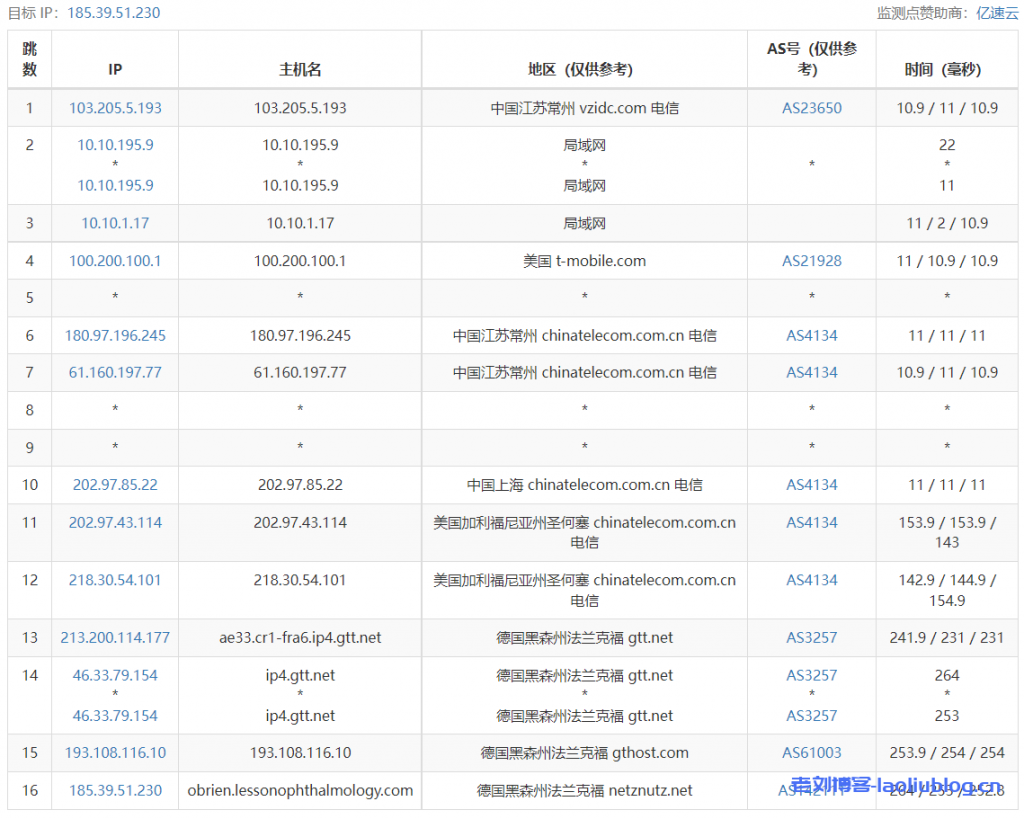The image size is (1024, 819).
Task: Click the 主机名 column header
Action: click(x=300, y=70)
